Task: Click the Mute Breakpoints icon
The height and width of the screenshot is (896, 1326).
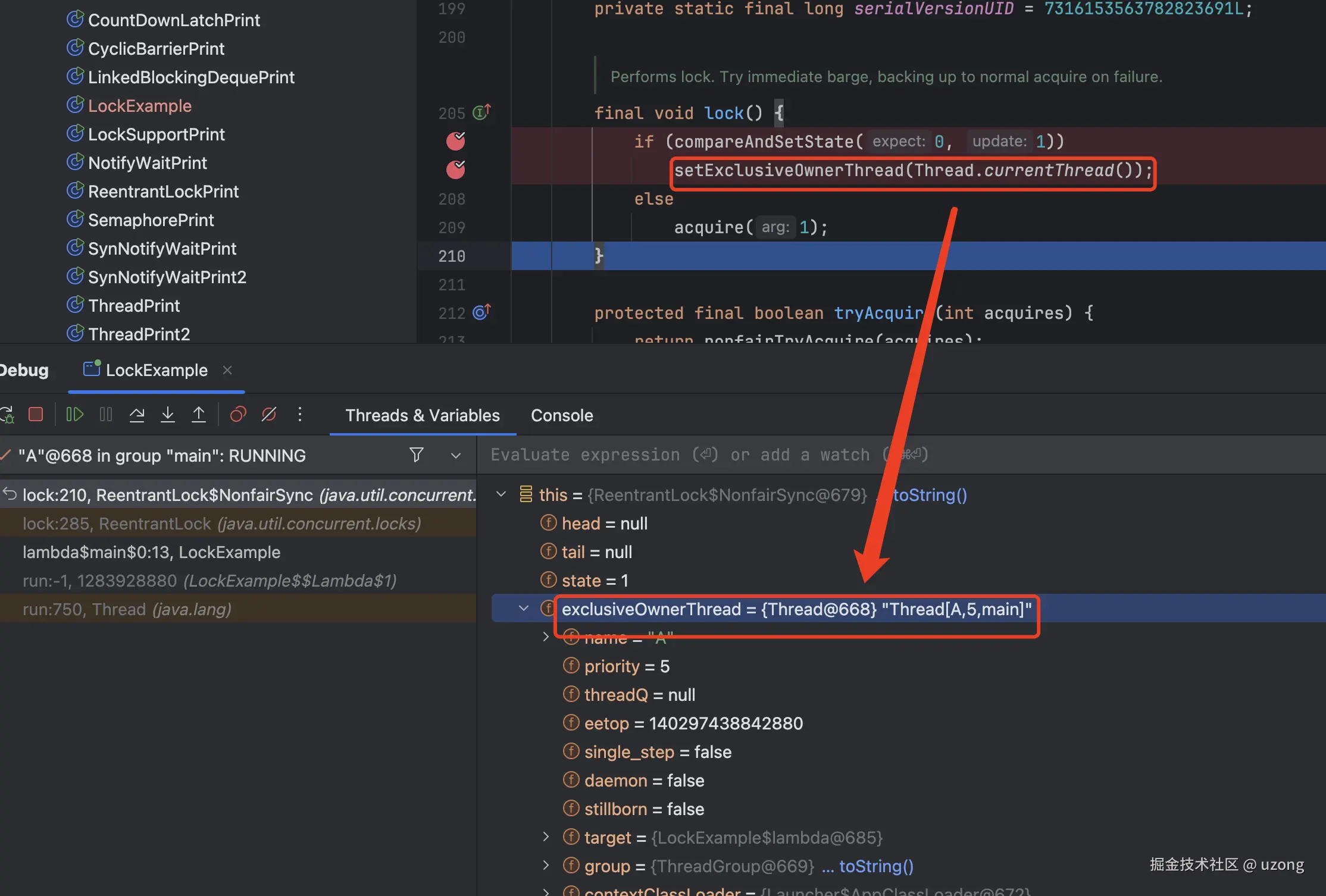Action: (x=269, y=414)
